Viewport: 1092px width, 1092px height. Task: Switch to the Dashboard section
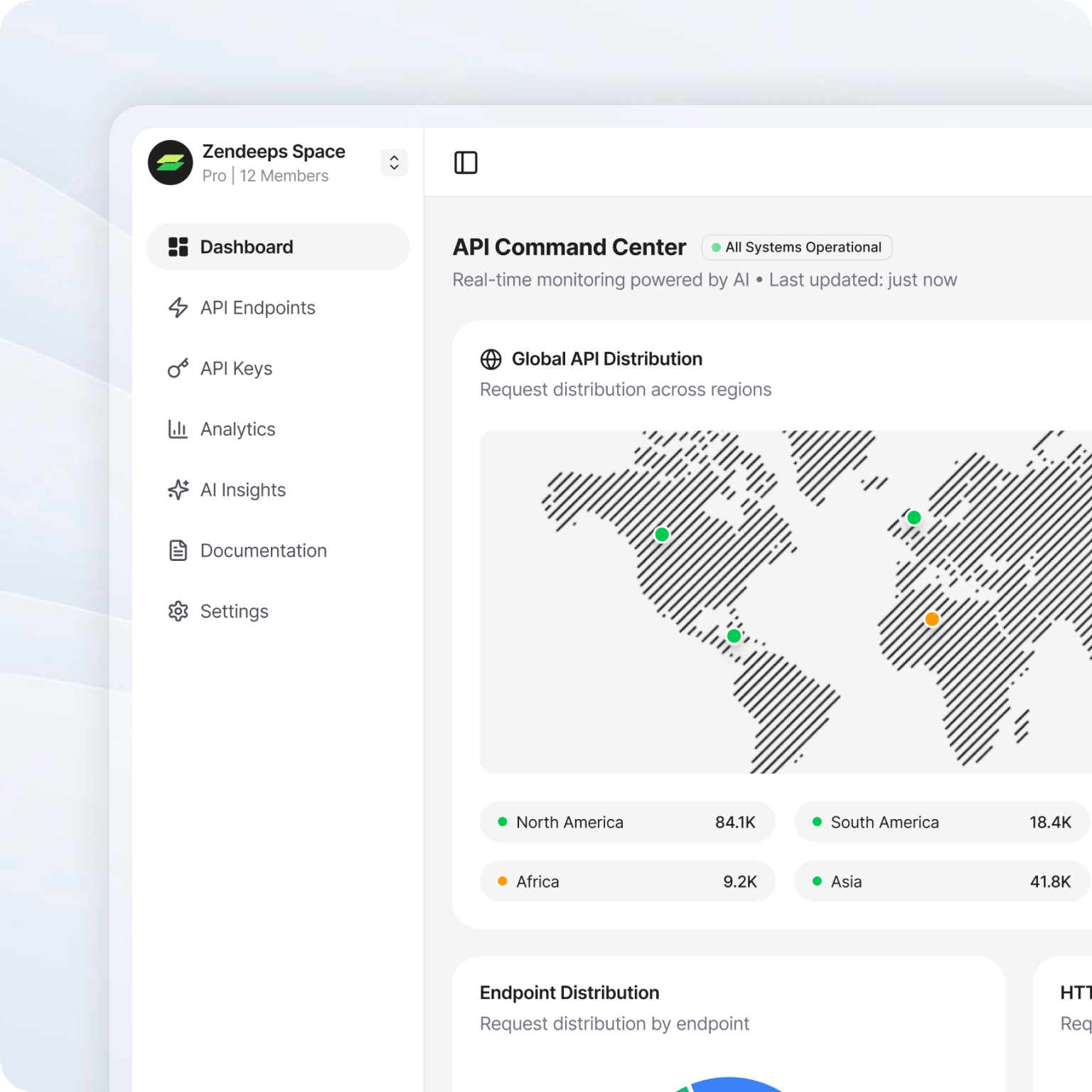point(247,247)
